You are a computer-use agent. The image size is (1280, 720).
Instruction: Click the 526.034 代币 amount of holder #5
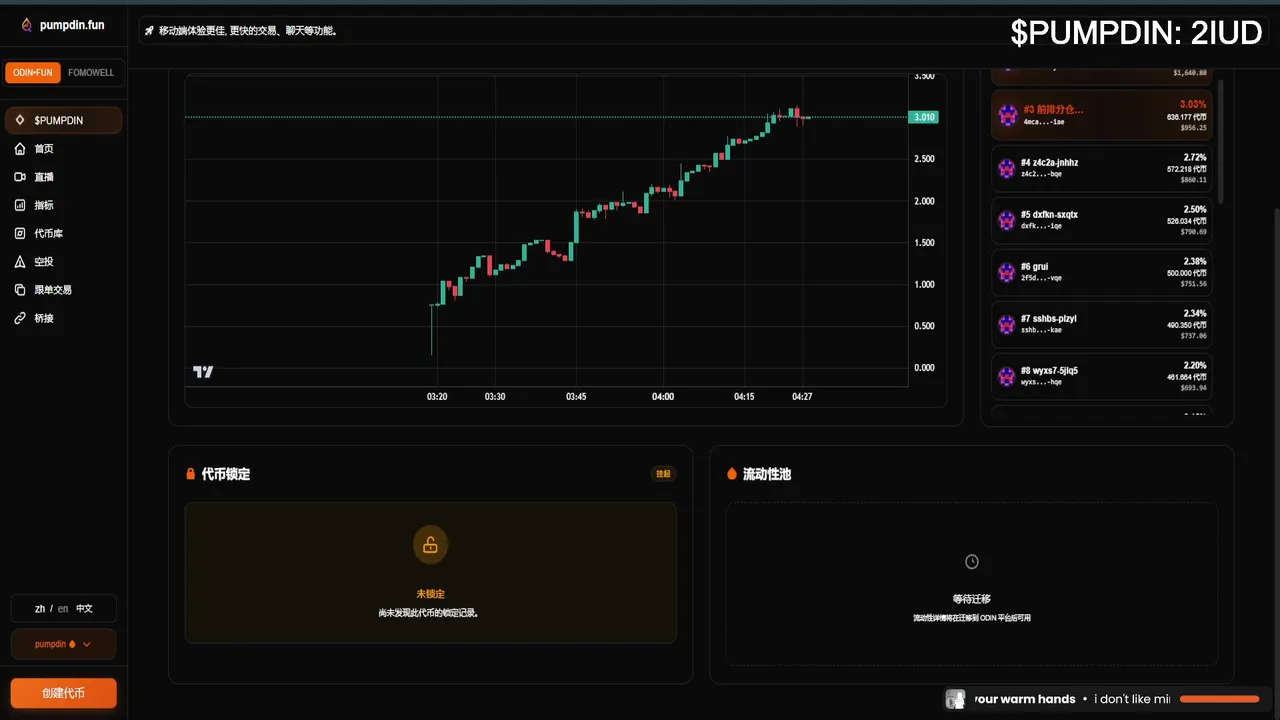tap(1186, 221)
